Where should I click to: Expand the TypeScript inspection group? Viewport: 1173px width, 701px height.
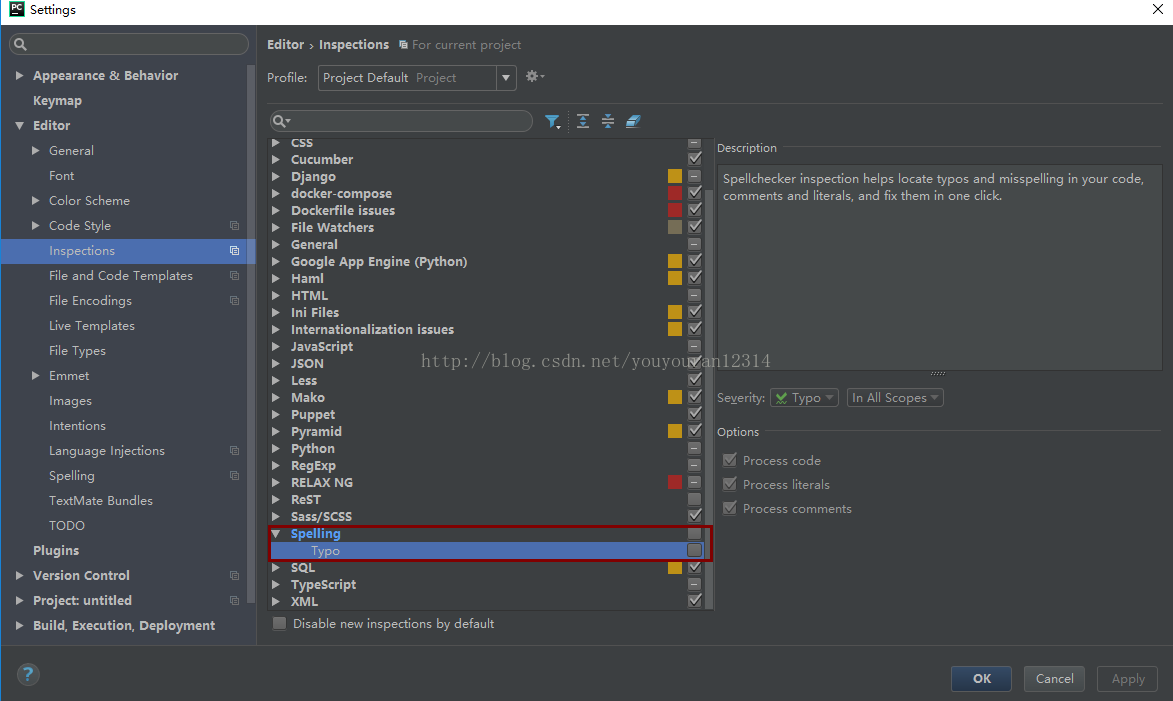(x=276, y=584)
